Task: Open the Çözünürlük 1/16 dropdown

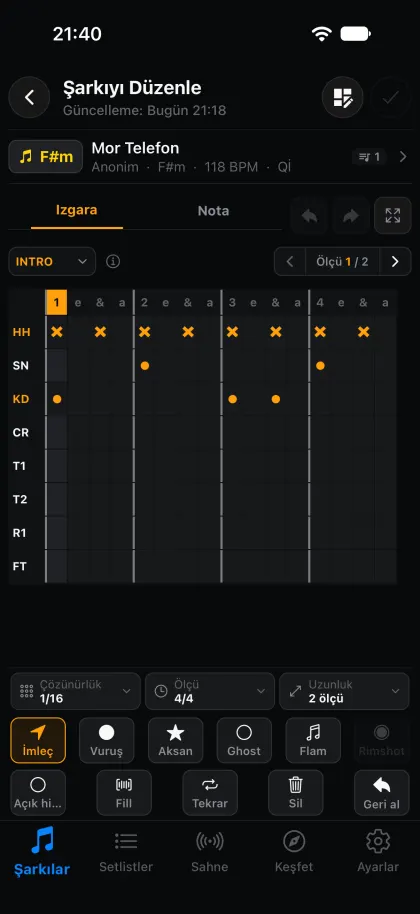Action: tap(76, 691)
